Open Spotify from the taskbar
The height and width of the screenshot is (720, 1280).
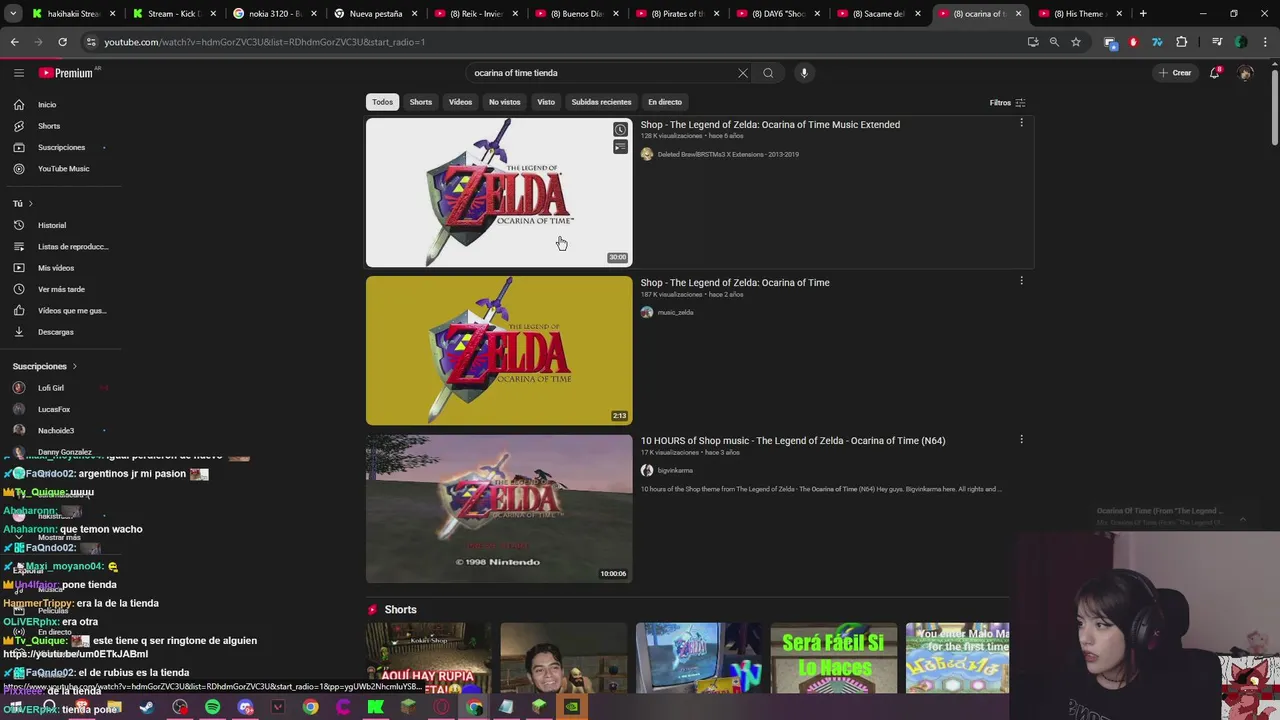tap(212, 708)
